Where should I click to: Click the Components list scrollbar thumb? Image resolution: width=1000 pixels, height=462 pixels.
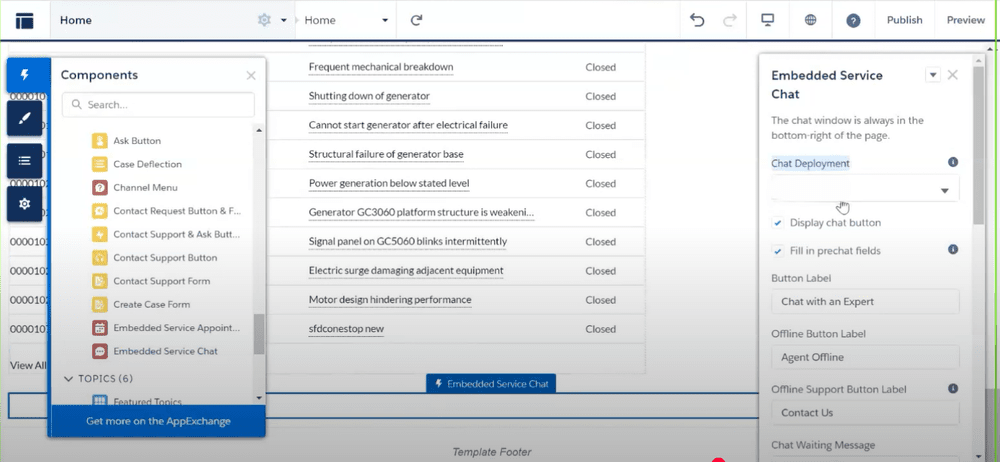click(258, 334)
